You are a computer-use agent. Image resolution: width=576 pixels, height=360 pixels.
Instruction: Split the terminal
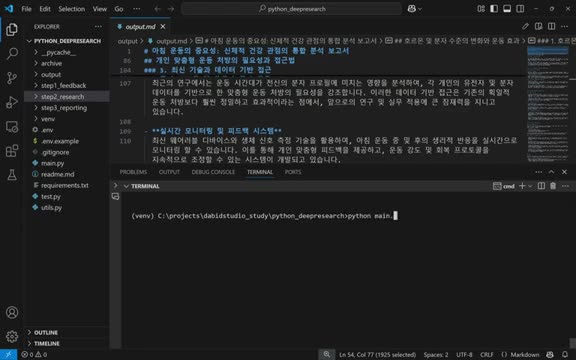pos(541,186)
